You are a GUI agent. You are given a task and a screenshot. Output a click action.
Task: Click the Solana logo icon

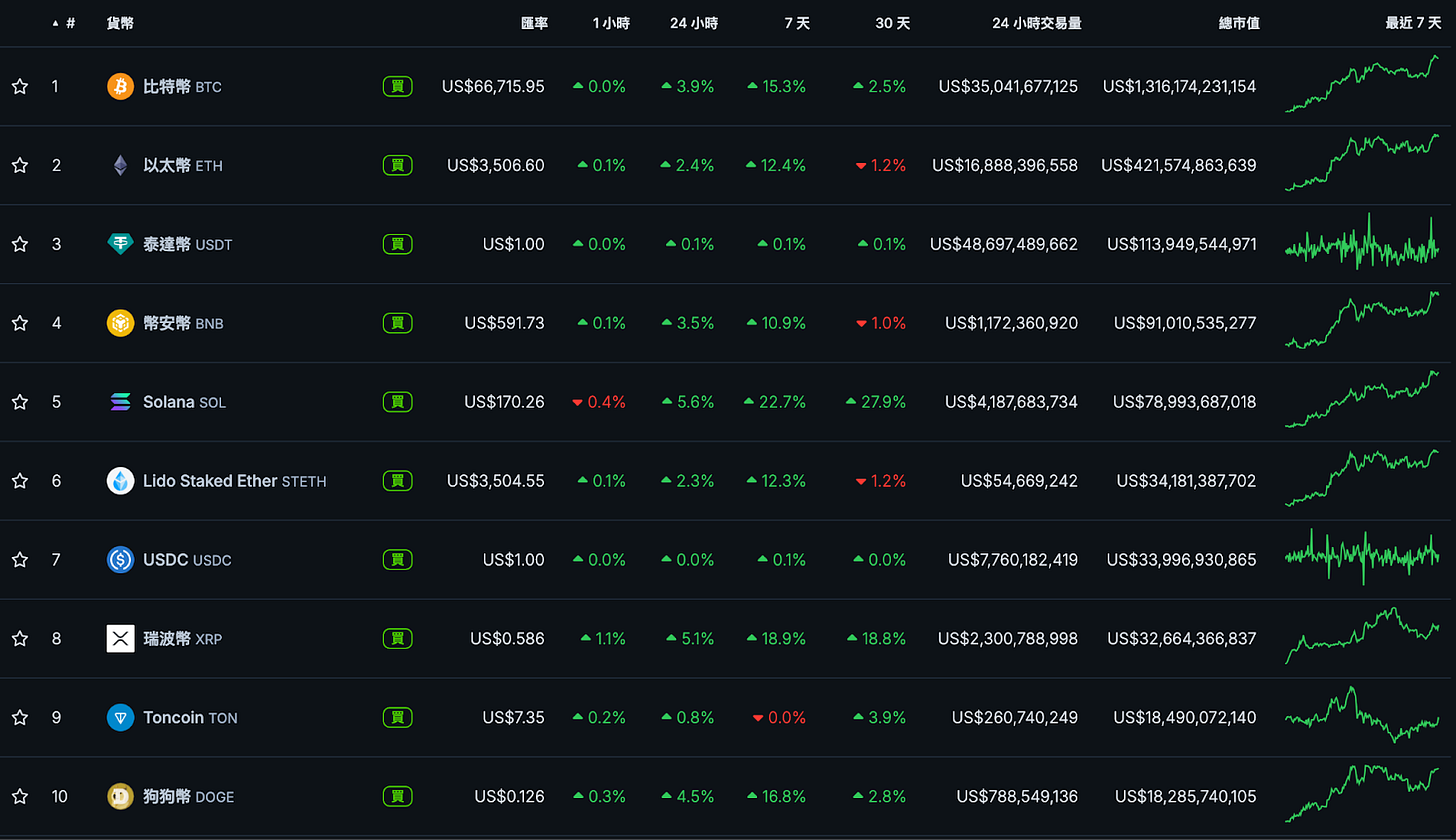tap(120, 402)
